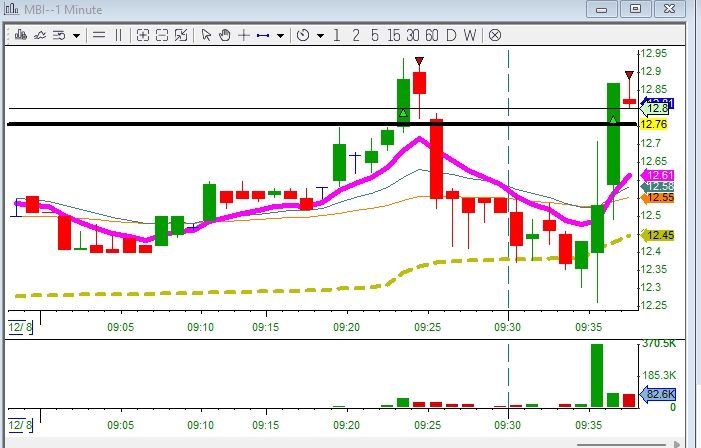The image size is (701, 448).
Task: Click the 12.8 price marker label
Action: pyautogui.click(x=655, y=108)
